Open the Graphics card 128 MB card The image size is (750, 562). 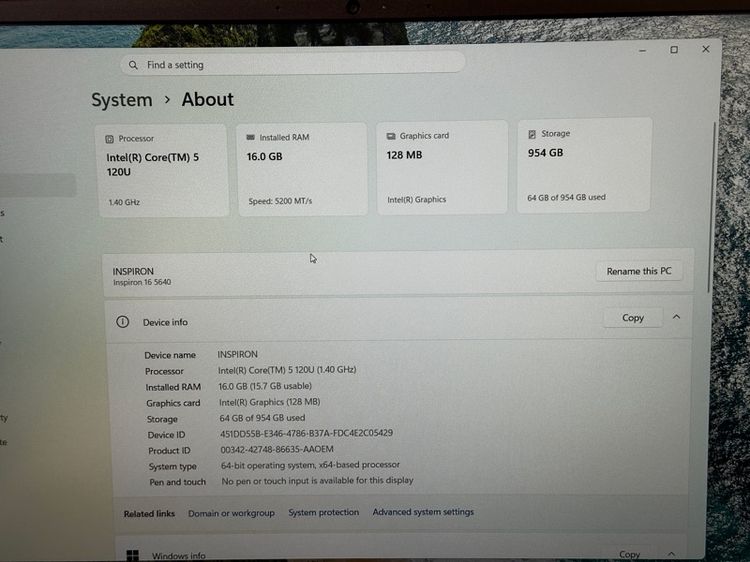[x=441, y=167]
